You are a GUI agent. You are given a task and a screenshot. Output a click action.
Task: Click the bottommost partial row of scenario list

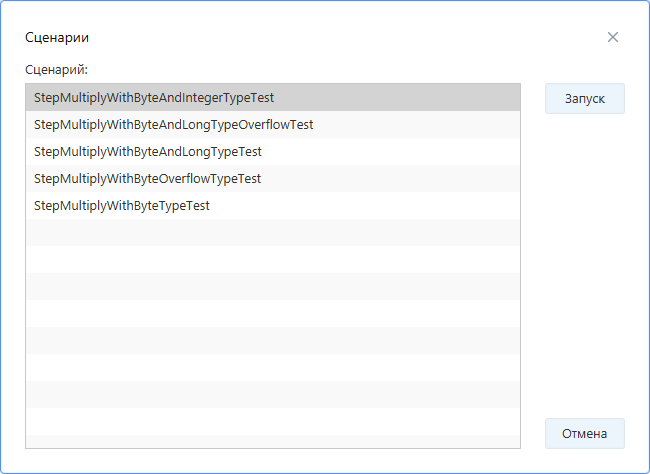272,442
